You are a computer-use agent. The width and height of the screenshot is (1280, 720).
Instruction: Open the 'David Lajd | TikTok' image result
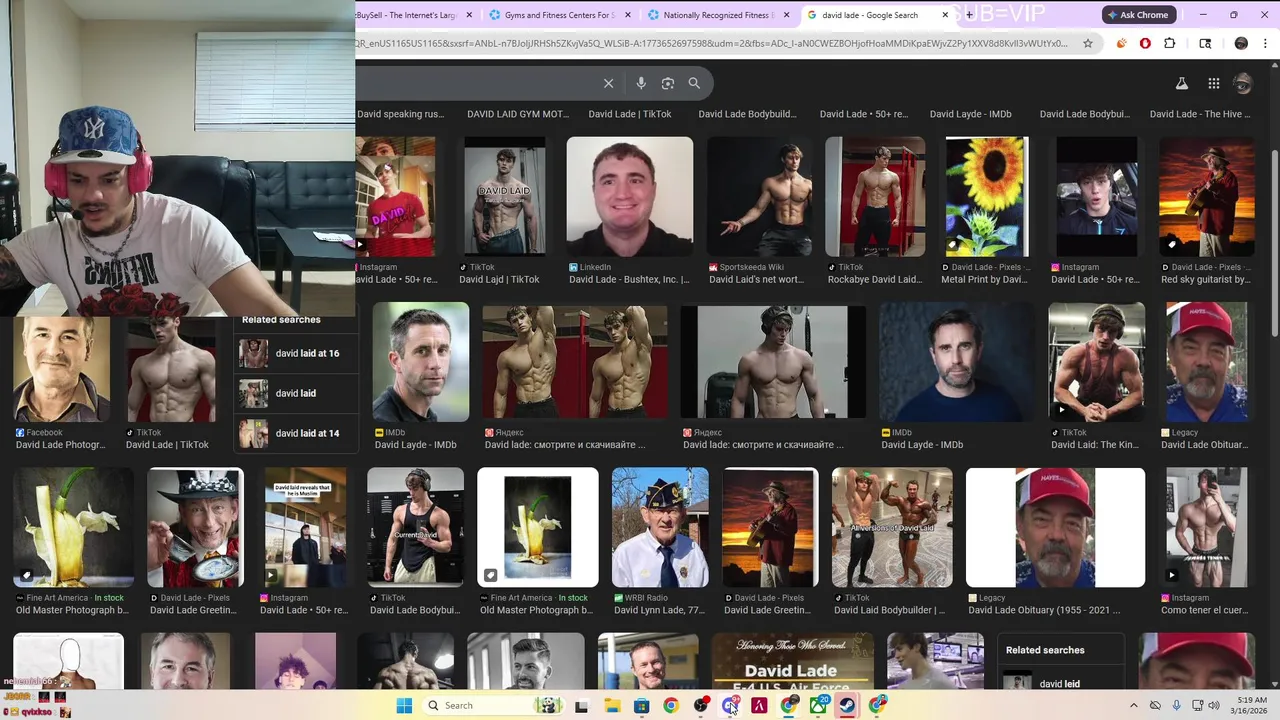tap(504, 196)
